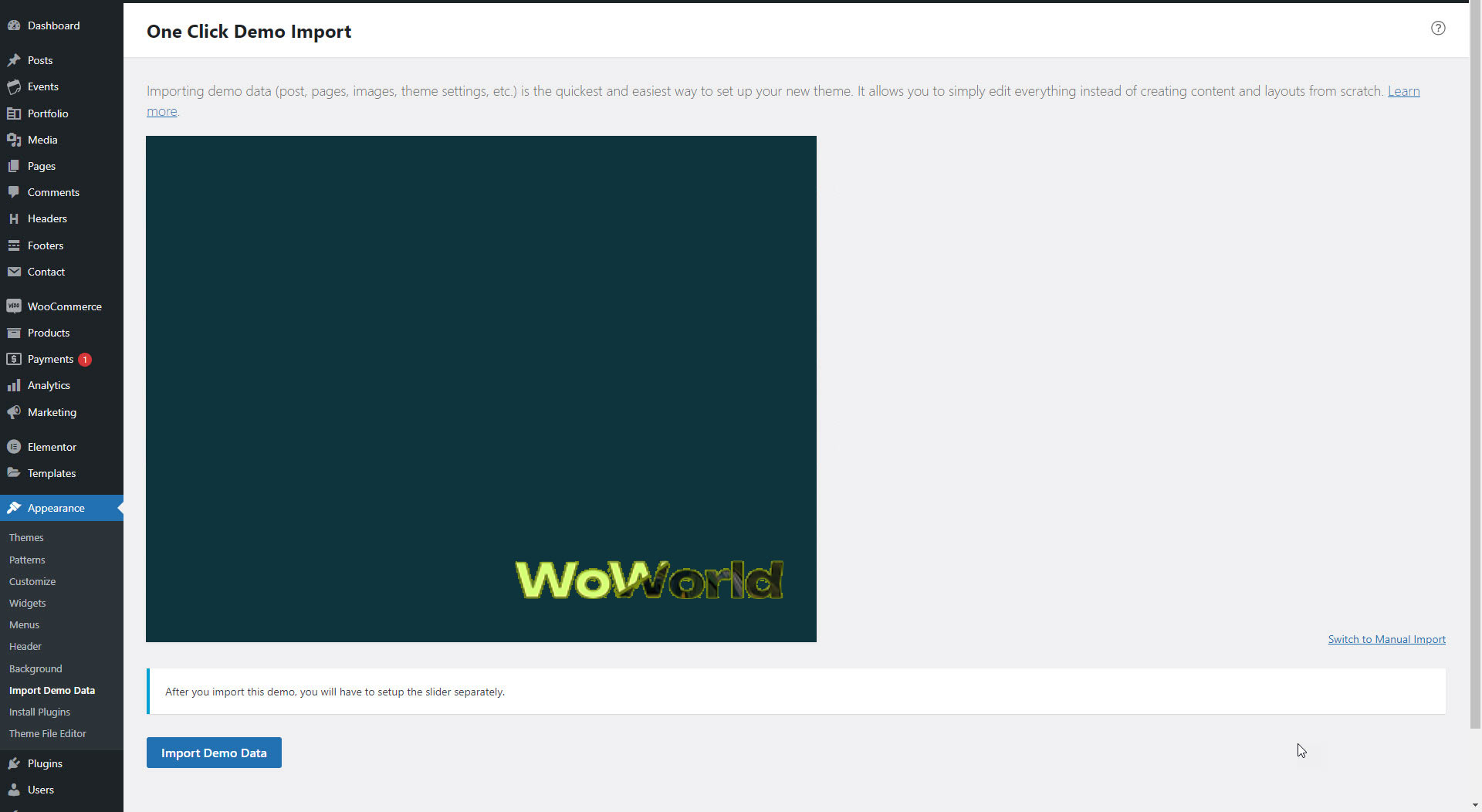Click the Analytics bar chart icon
Image resolution: width=1482 pixels, height=812 pixels.
click(14, 385)
